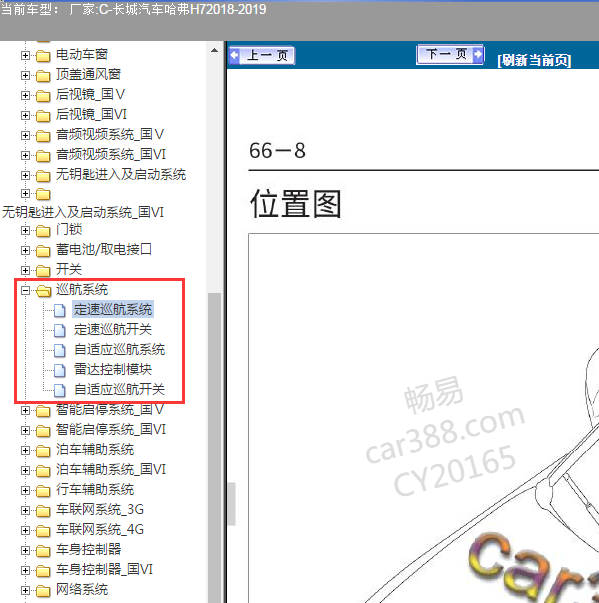The image size is (599, 603).
Task: Expand the 后视镜_国VI tree node
Action: click(25, 115)
